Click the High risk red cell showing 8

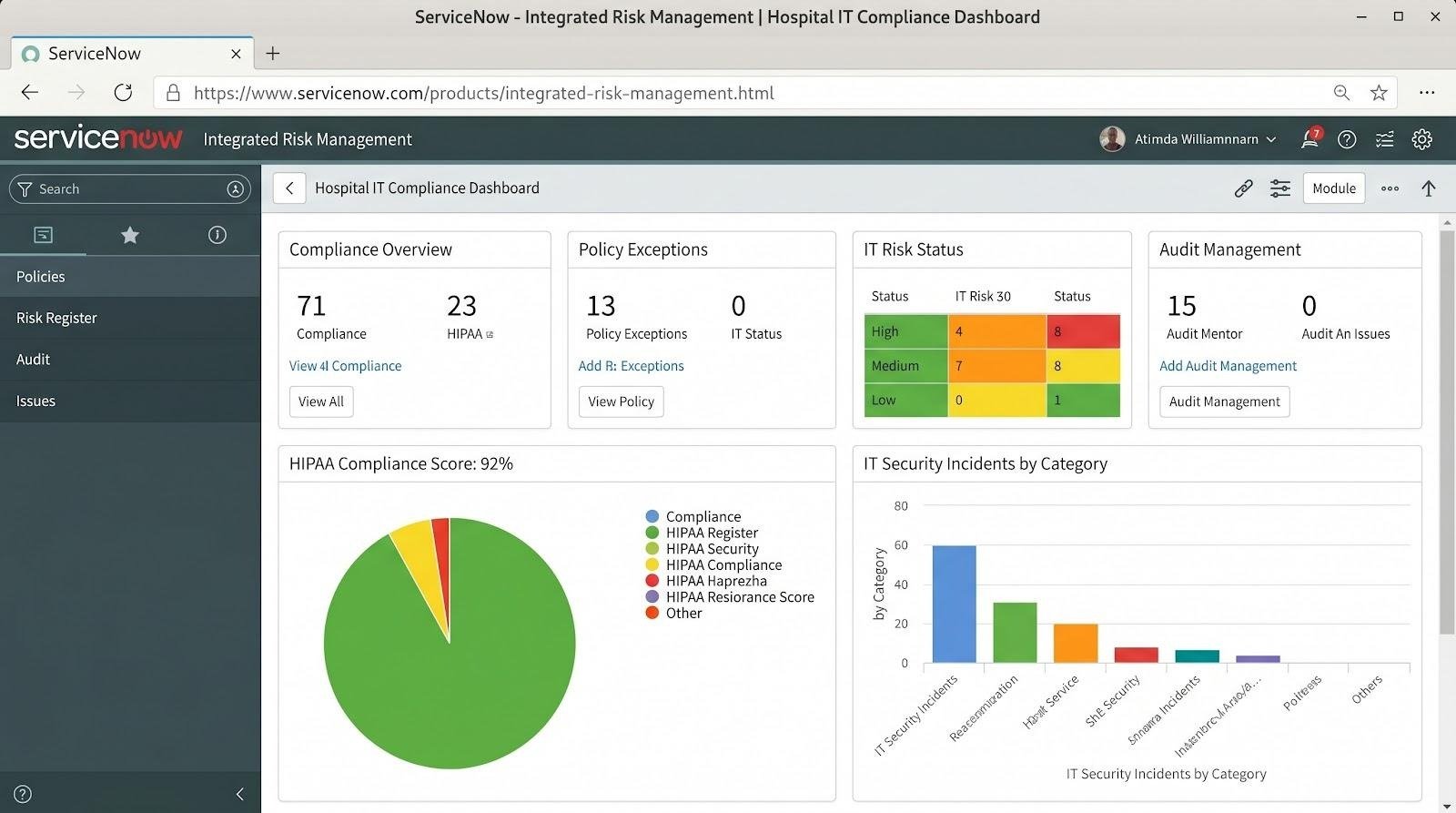[x=1083, y=331]
